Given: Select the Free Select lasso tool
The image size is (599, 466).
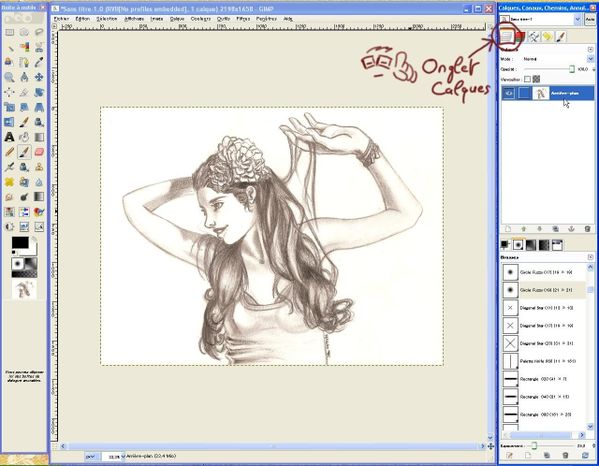Looking at the screenshot, I should [x=39, y=32].
